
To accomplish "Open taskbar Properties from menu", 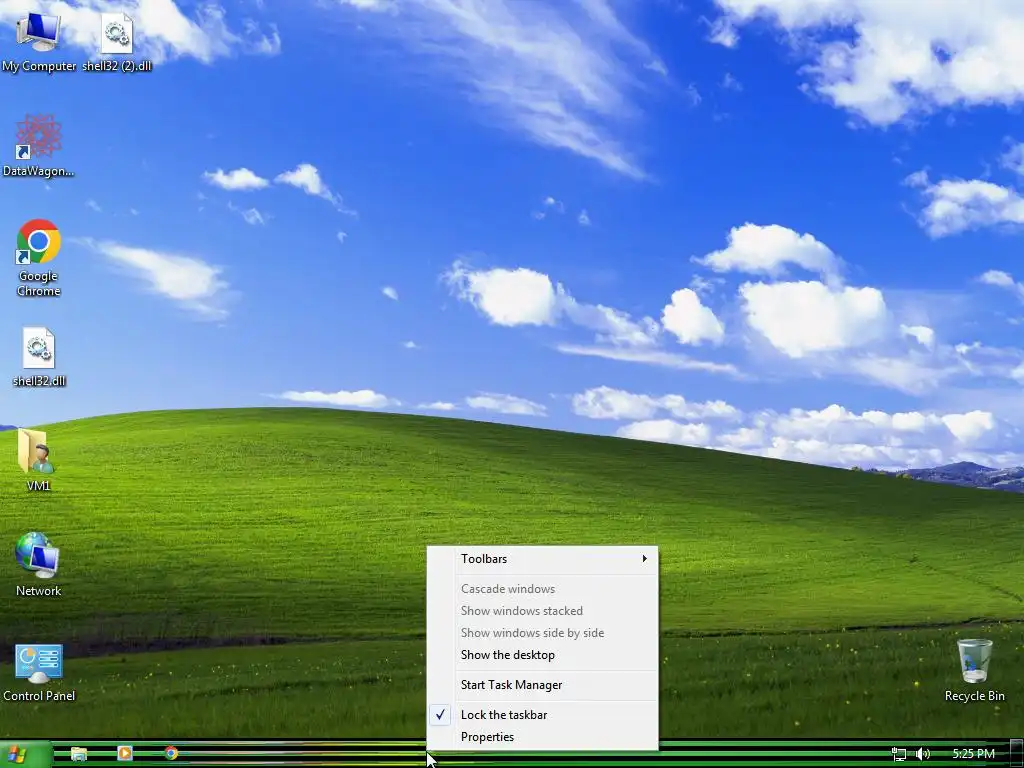I will coord(542,737).
